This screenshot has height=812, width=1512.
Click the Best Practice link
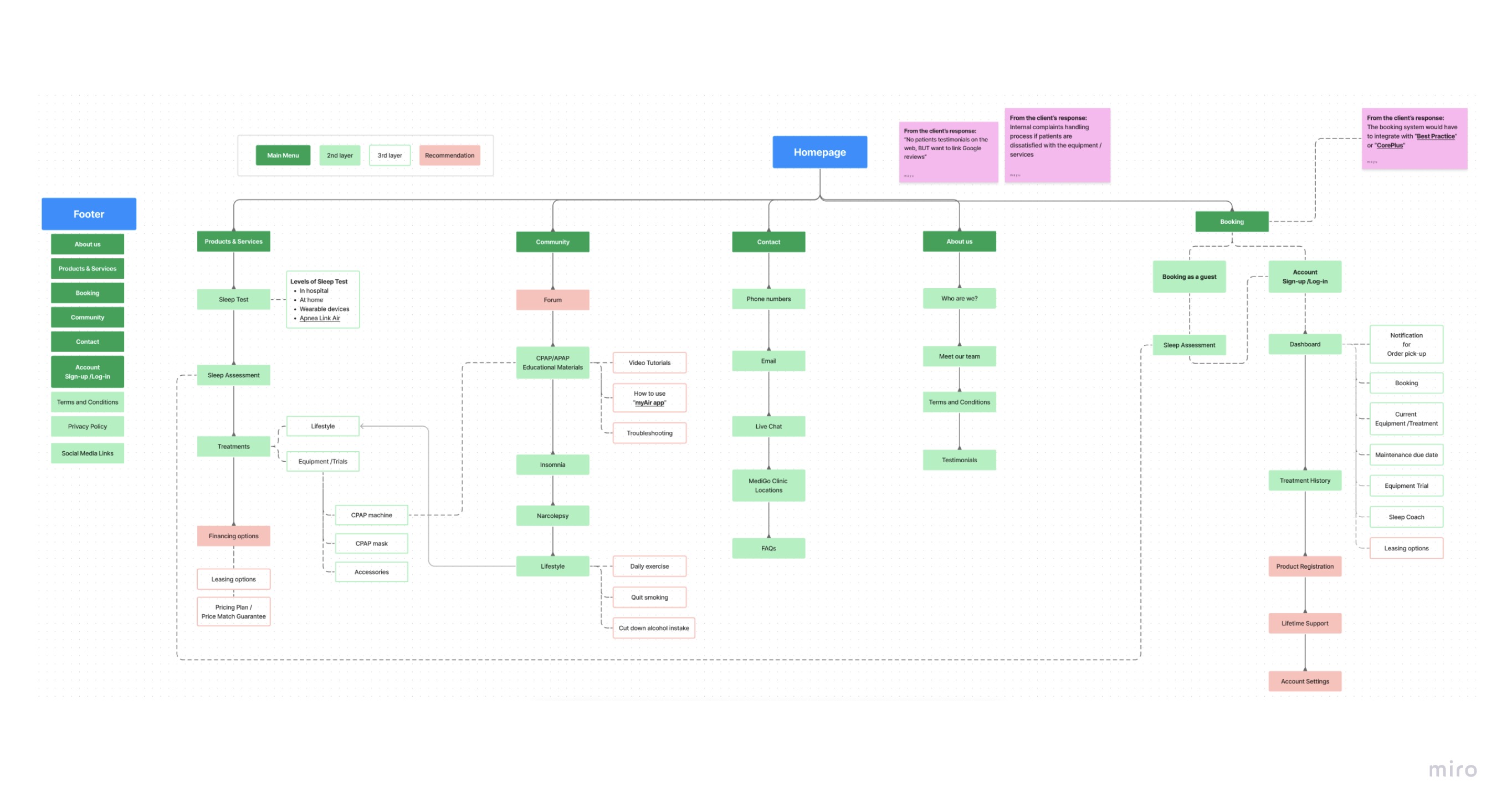click(x=1435, y=136)
